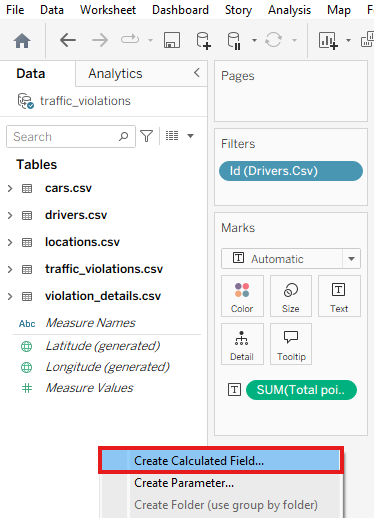Open the Color marks card button
The height and width of the screenshot is (518, 374).
click(x=242, y=296)
